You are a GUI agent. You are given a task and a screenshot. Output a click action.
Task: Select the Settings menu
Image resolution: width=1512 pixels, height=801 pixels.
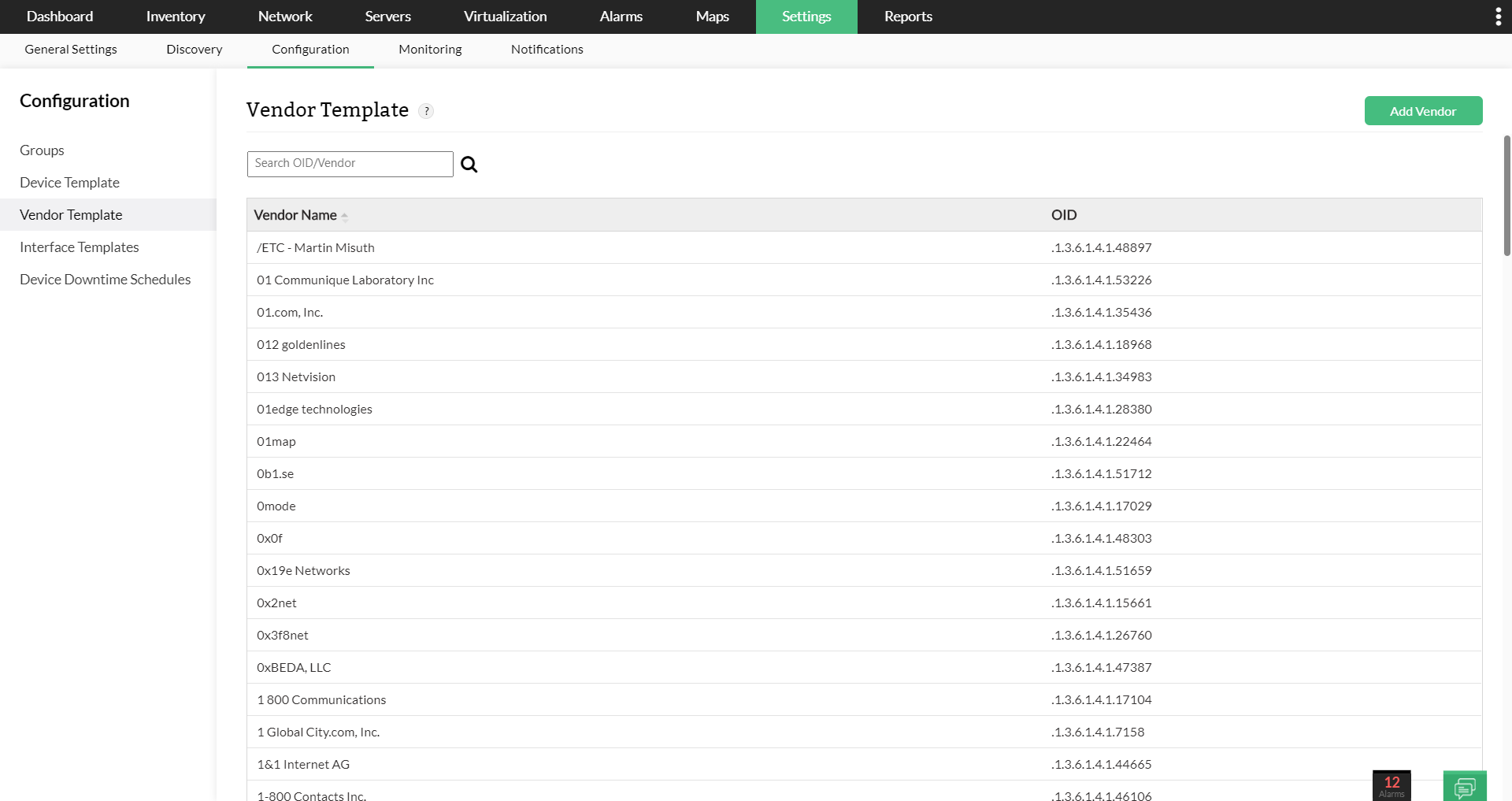click(806, 17)
